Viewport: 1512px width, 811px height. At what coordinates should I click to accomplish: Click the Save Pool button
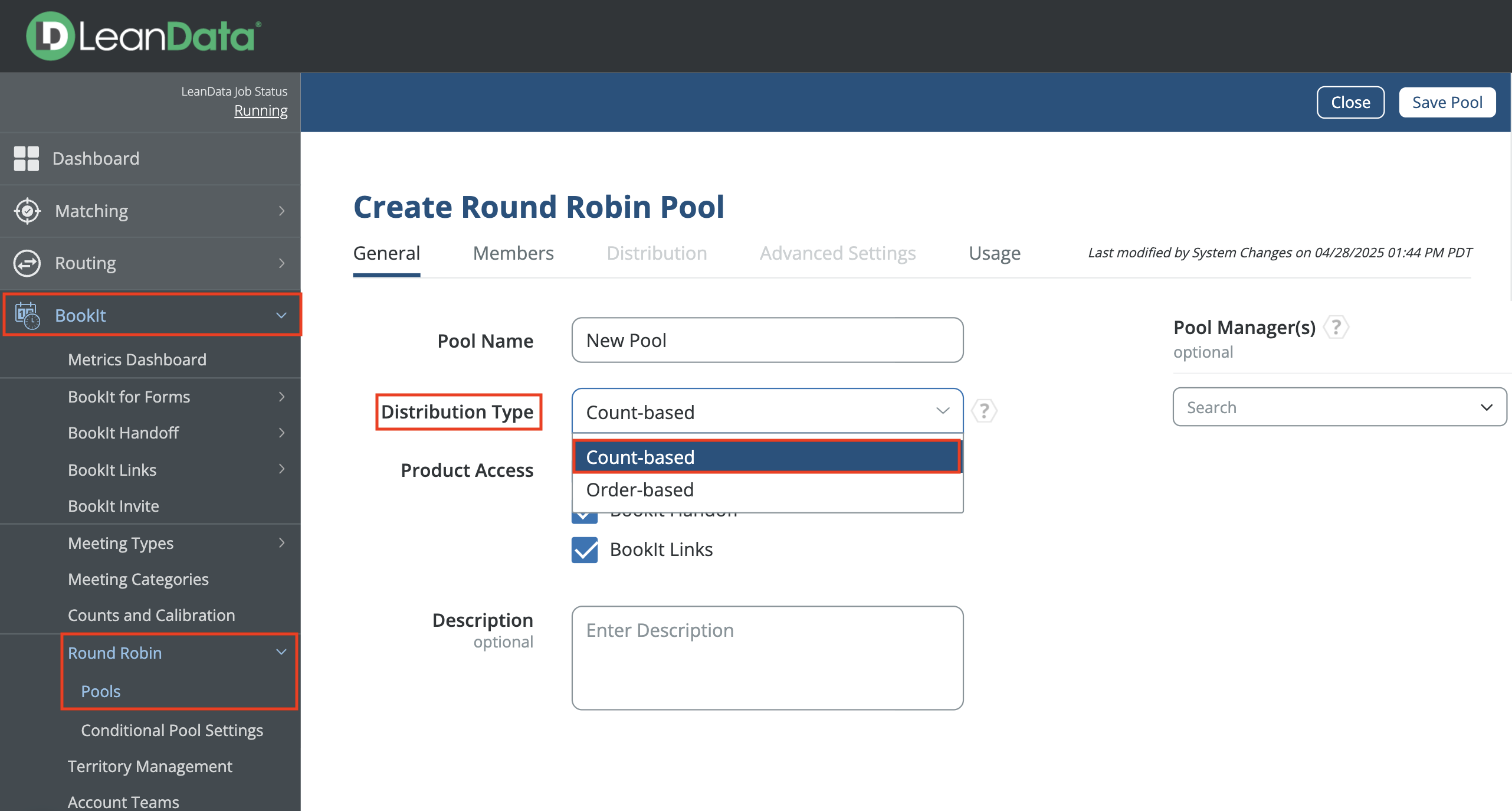[1447, 103]
